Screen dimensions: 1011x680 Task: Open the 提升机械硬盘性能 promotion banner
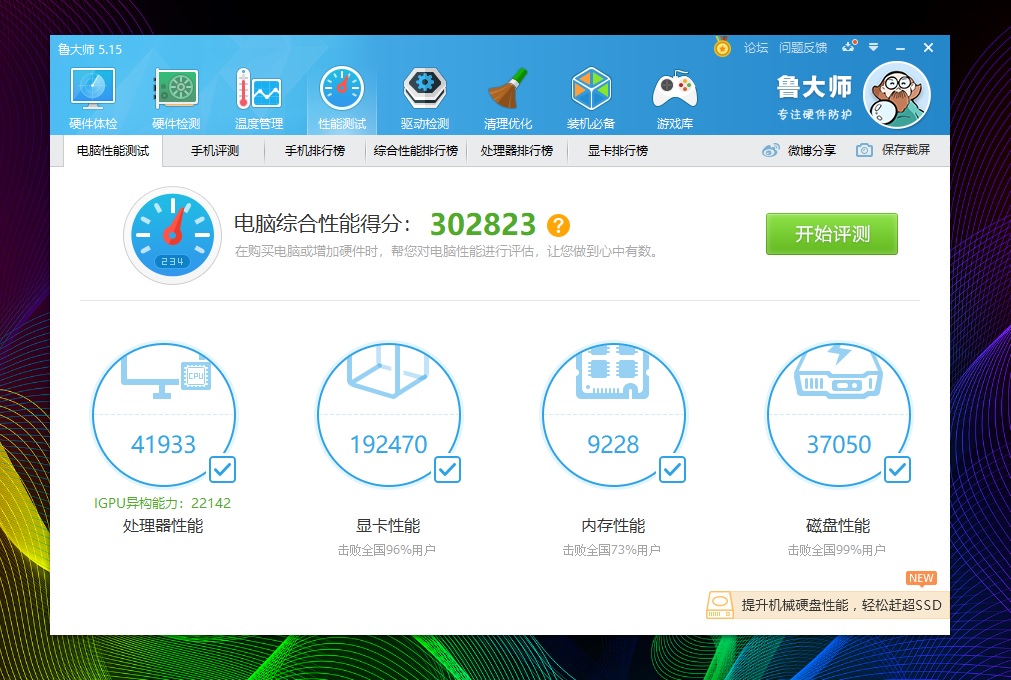click(828, 605)
